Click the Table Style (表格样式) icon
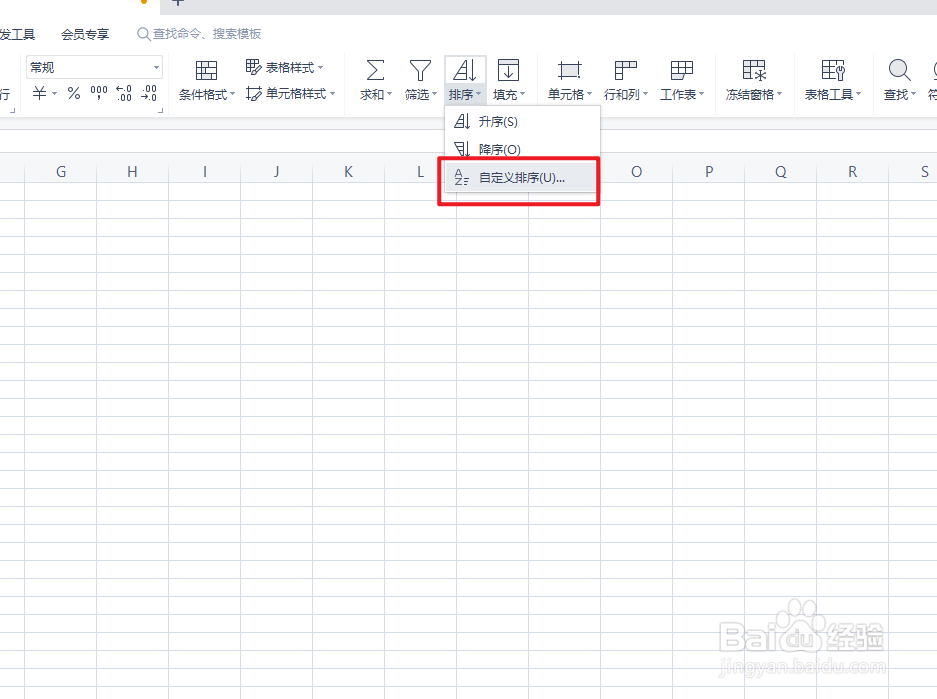 pos(253,67)
